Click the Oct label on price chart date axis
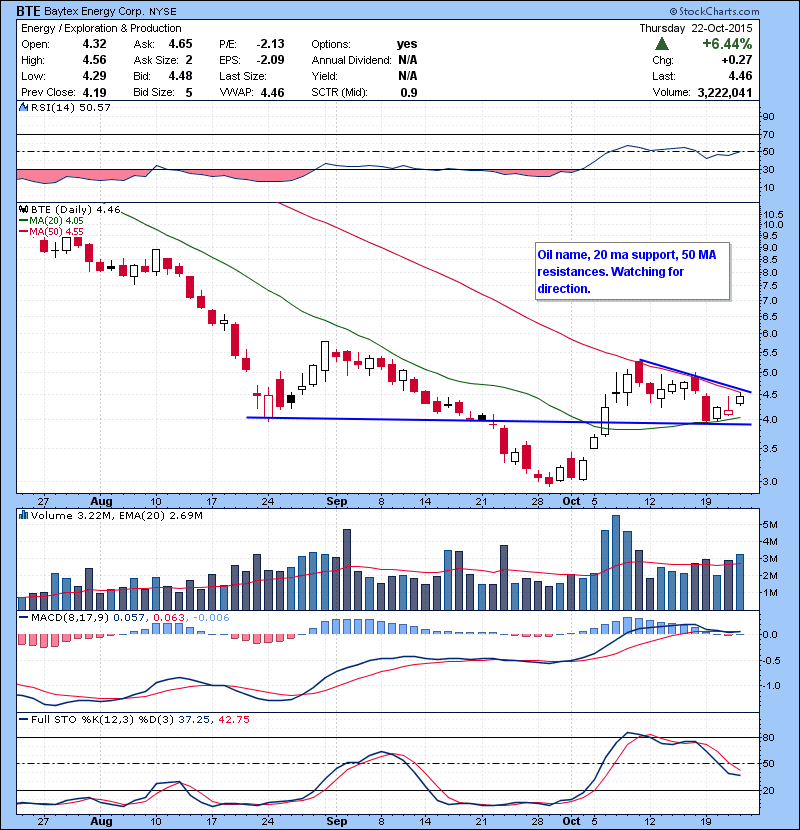The image size is (800, 830). [571, 501]
